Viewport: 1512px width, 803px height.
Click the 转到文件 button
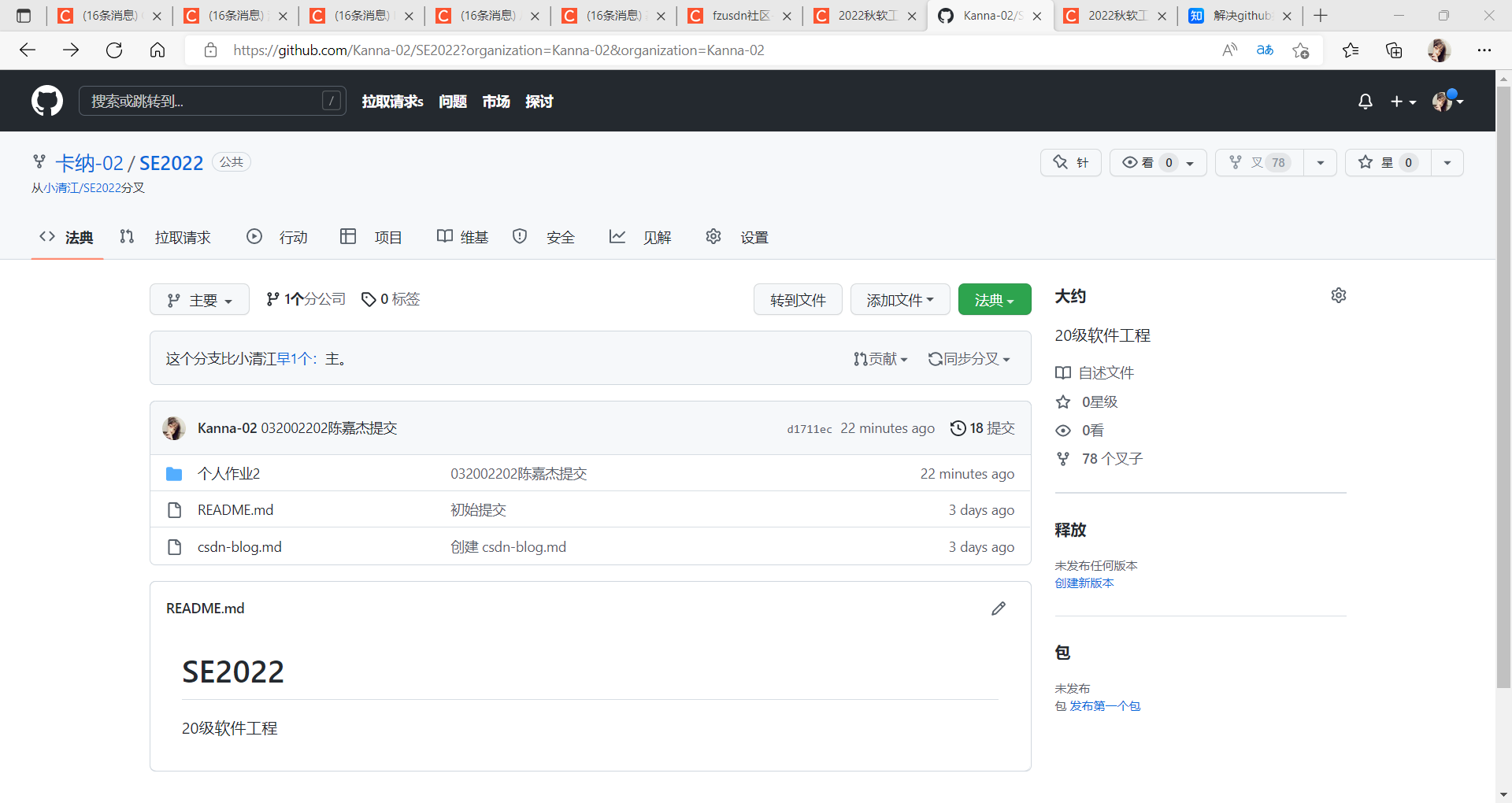pyautogui.click(x=798, y=300)
